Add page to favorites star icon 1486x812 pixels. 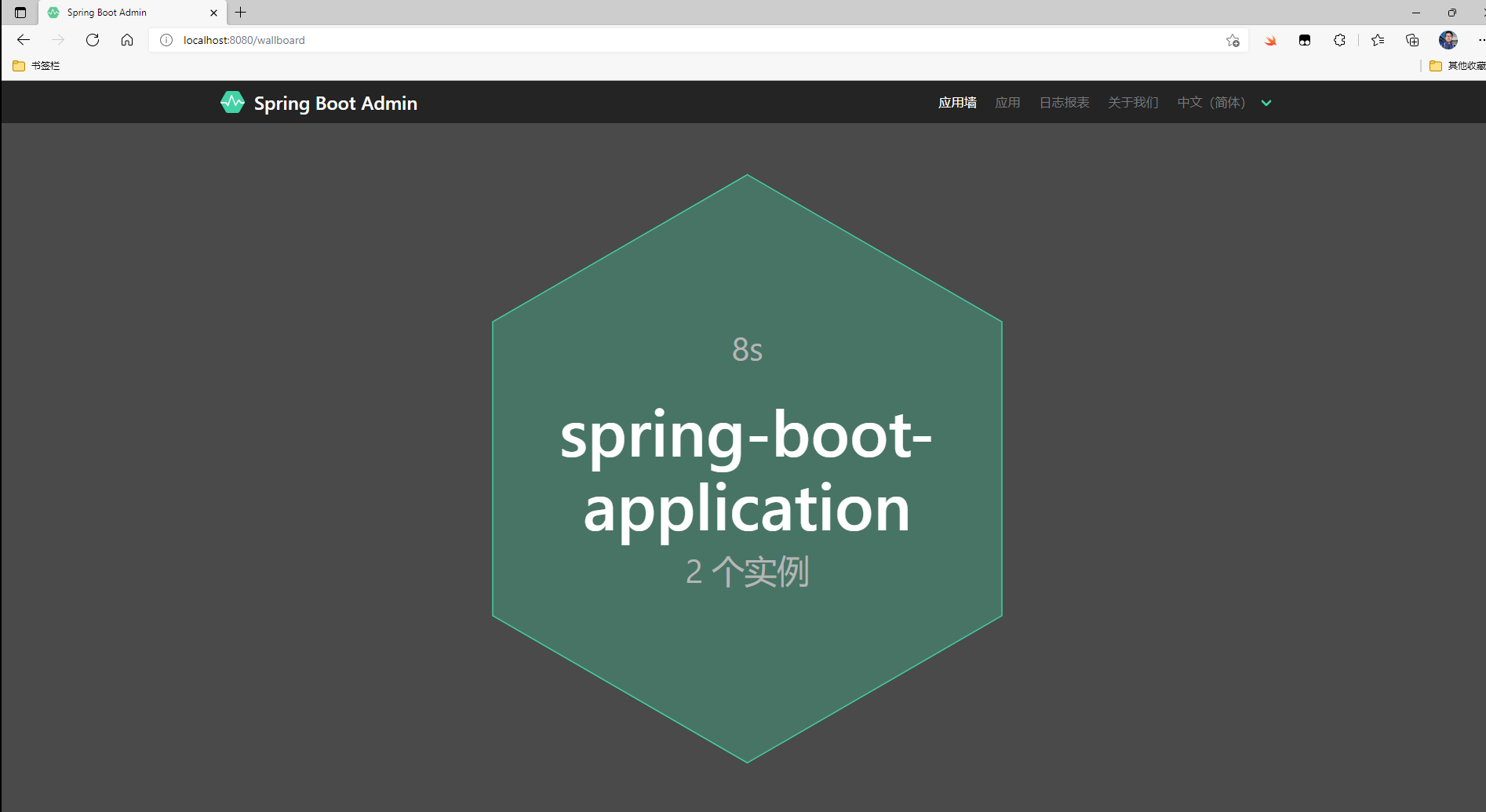point(1233,40)
